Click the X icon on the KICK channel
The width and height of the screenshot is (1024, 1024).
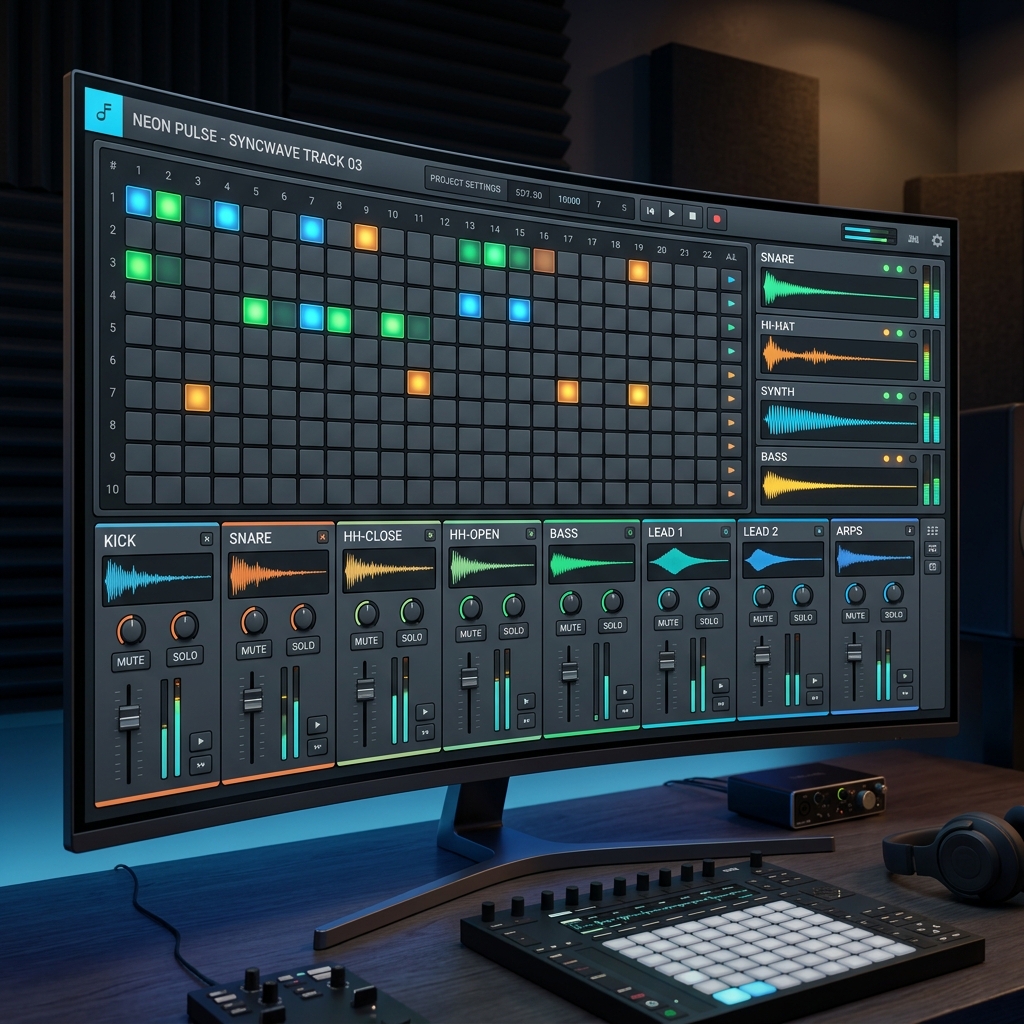[206, 539]
